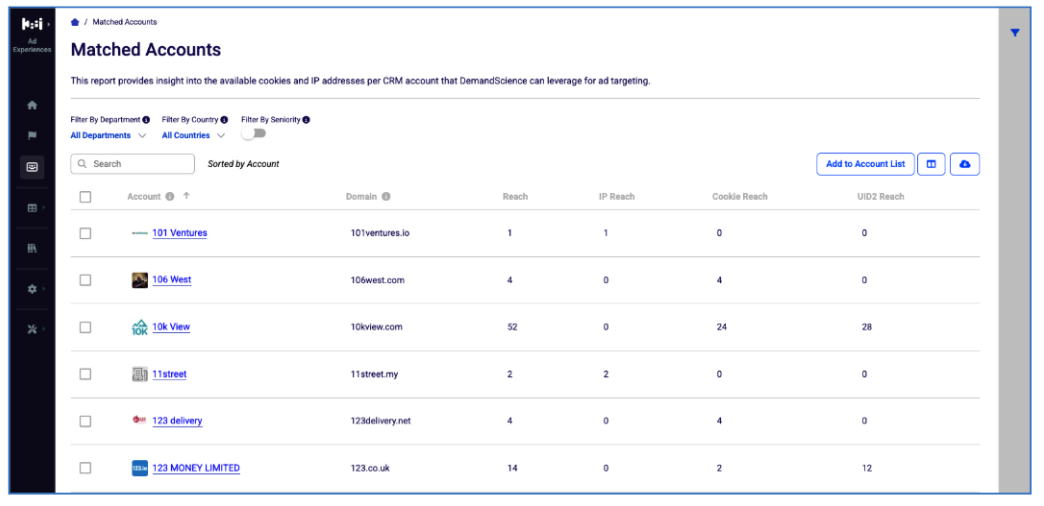Open the All Countries dropdown
Screen dimensions: 1044x506
193,135
